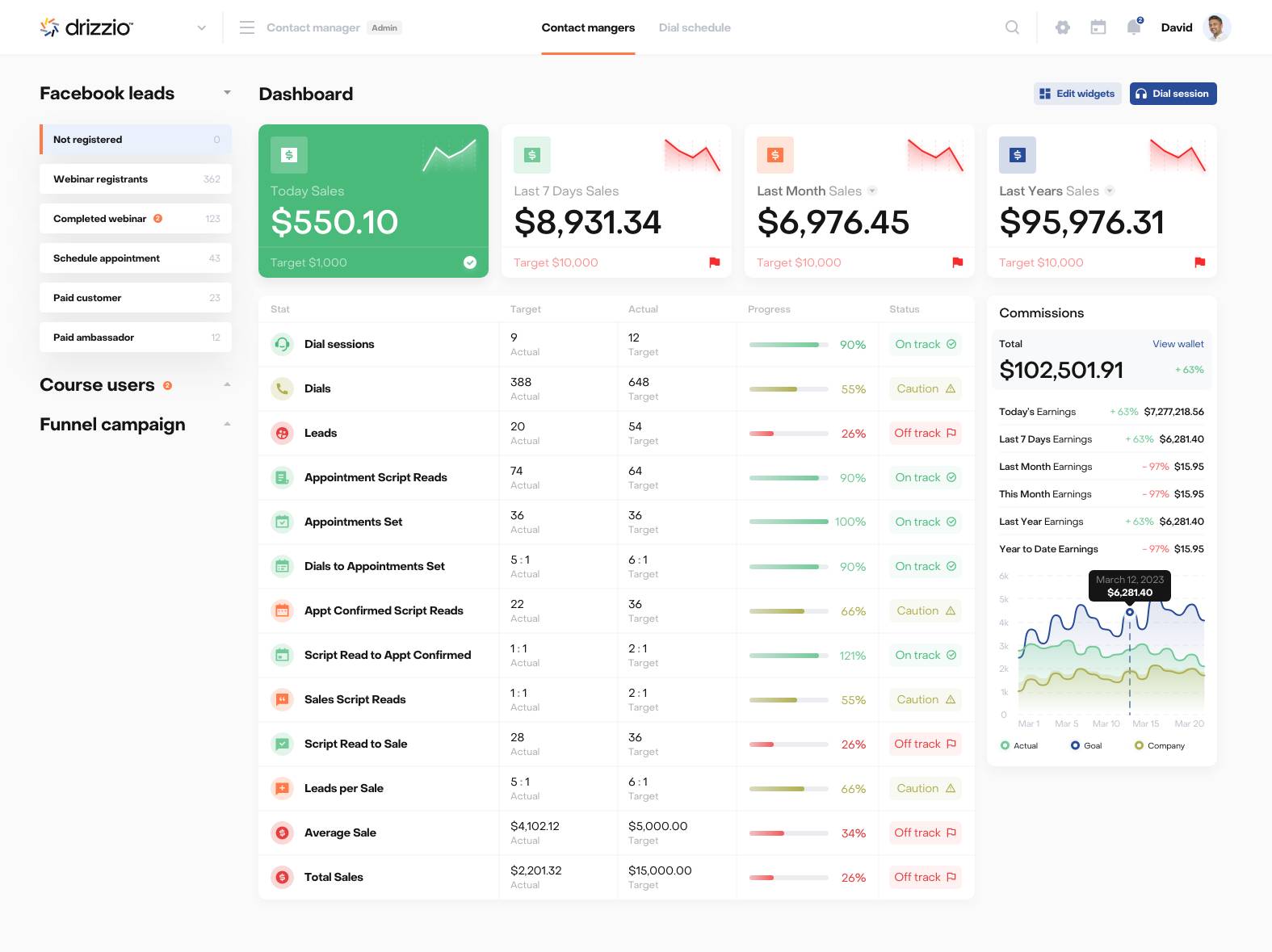This screenshot has height=952, width=1272.
Task: Click the drizzio logo
Action: pos(86,27)
